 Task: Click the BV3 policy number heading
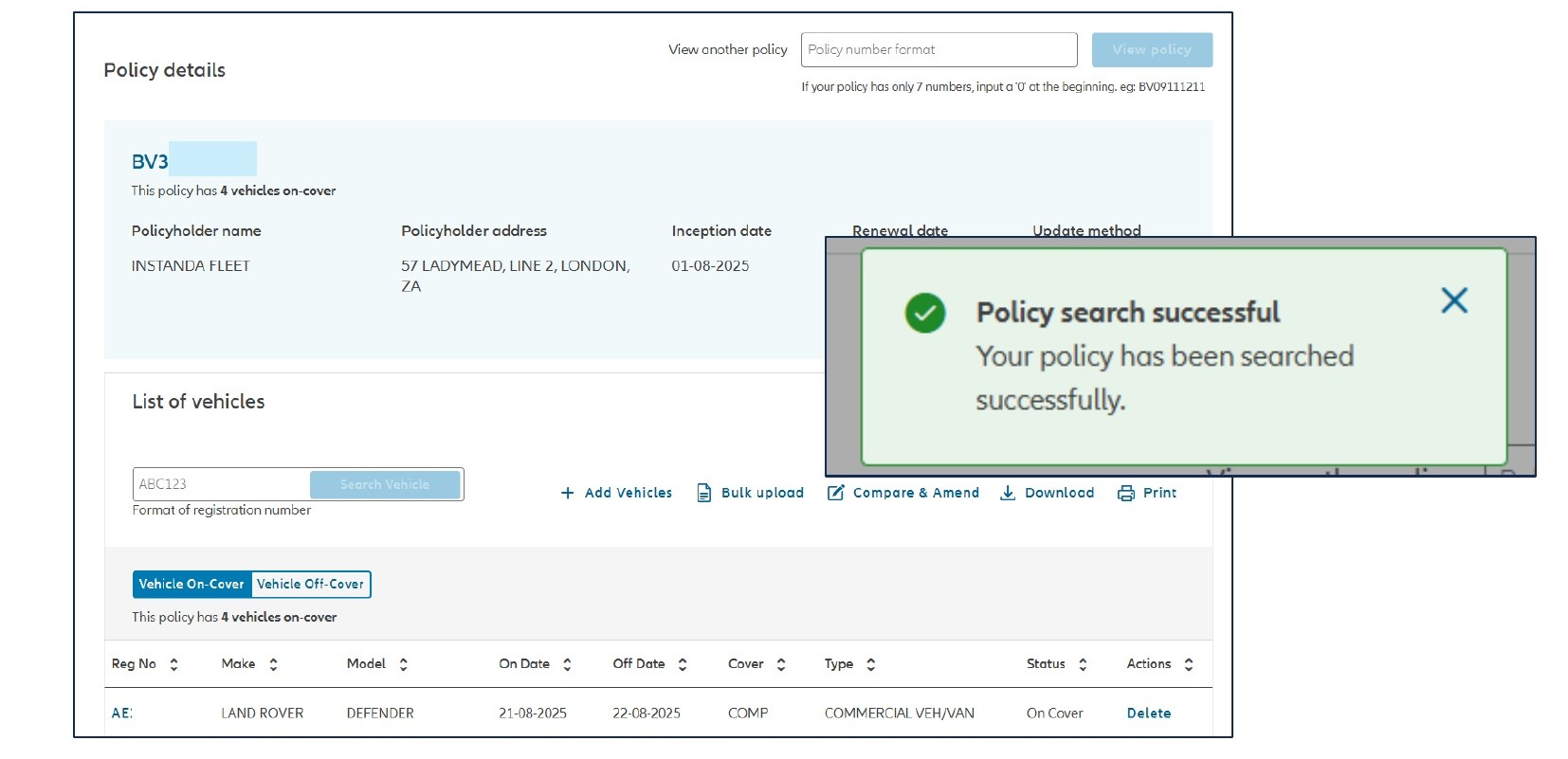150,162
